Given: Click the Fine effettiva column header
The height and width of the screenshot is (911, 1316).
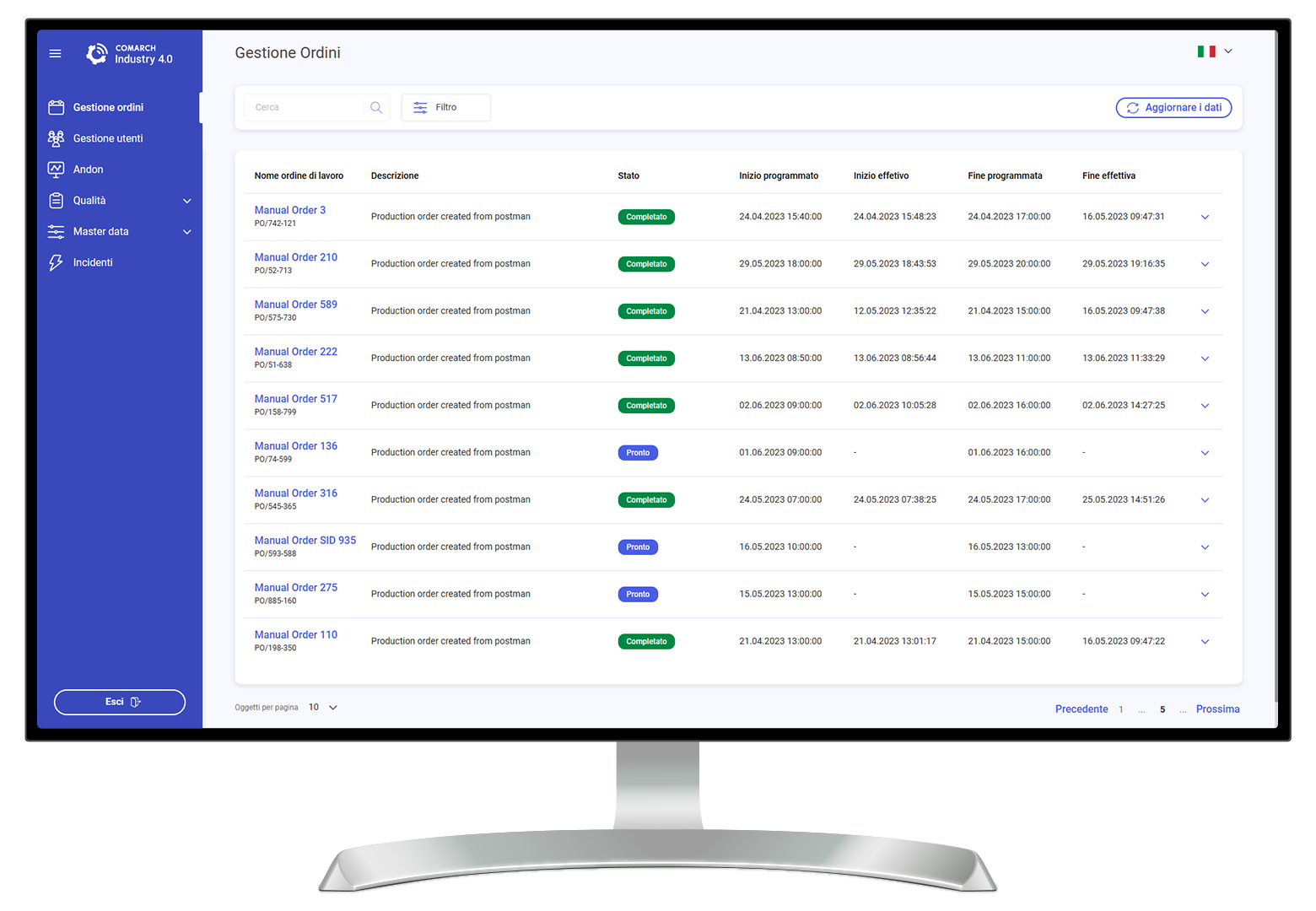Looking at the screenshot, I should point(1108,176).
